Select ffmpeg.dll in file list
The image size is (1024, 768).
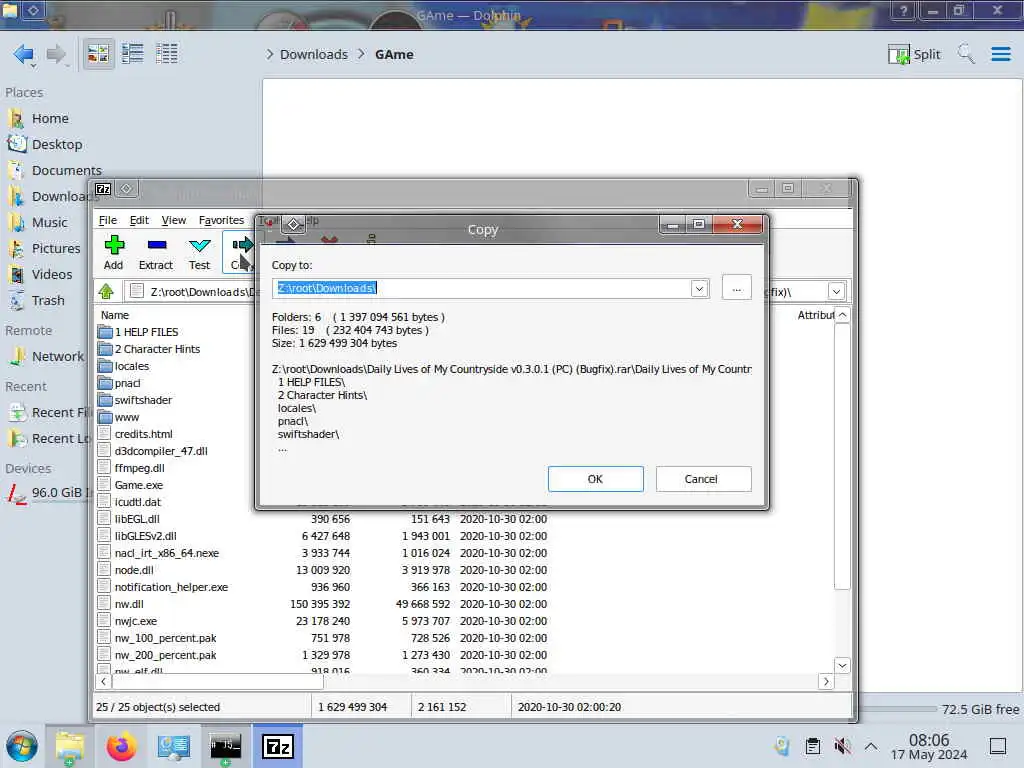[x=139, y=468]
